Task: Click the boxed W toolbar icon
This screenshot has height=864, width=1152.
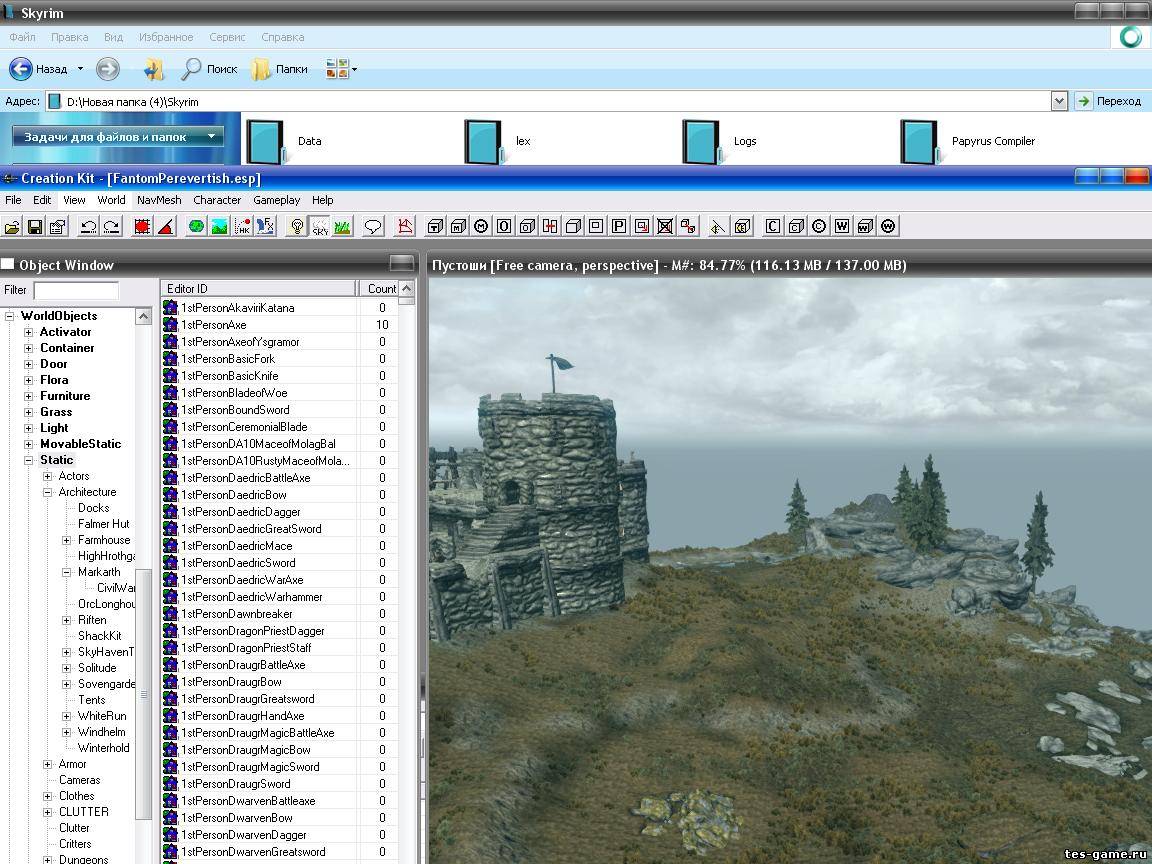Action: (842, 227)
